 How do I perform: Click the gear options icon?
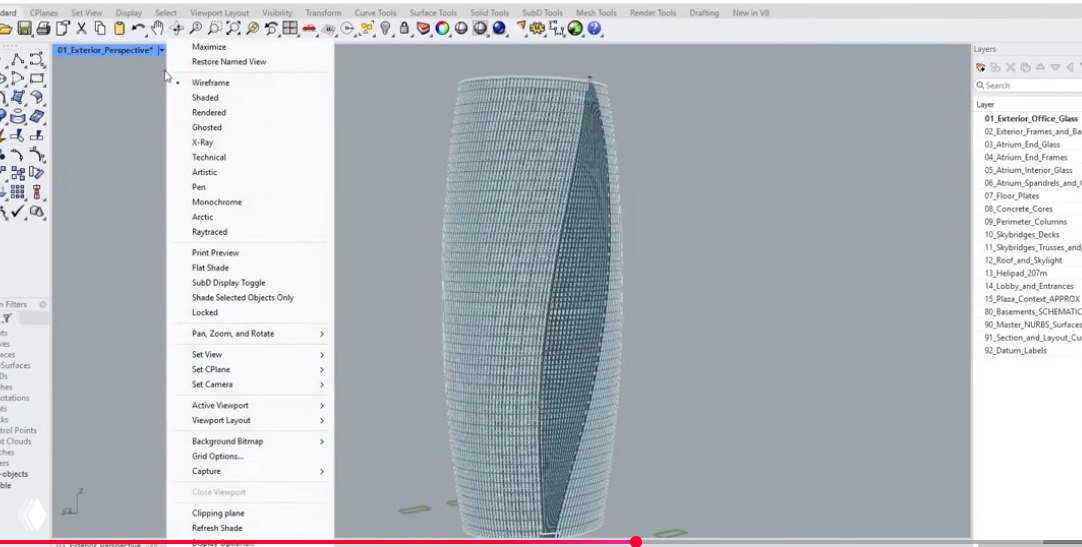[x=538, y=29]
